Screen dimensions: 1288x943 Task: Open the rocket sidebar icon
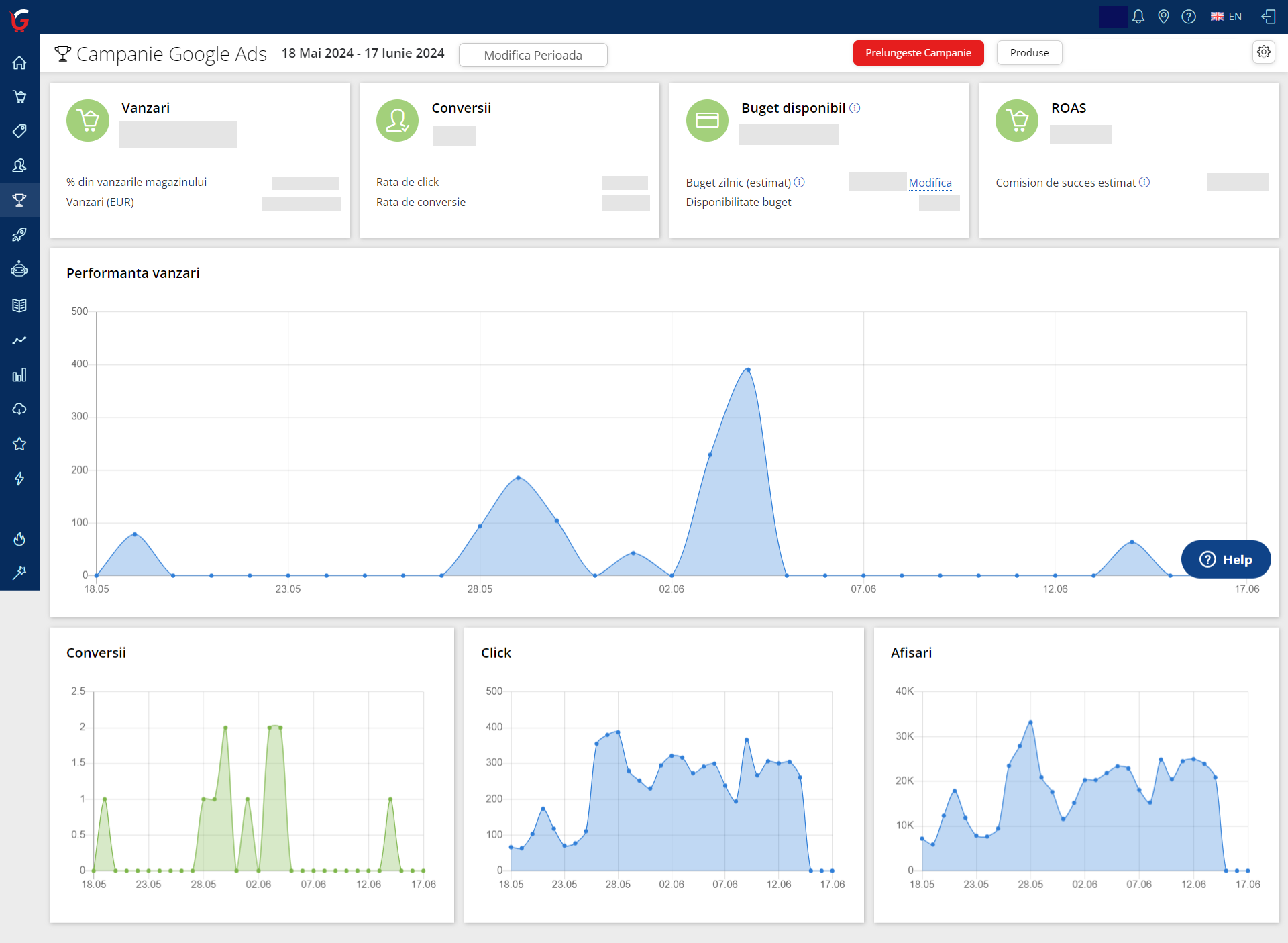pos(19,234)
